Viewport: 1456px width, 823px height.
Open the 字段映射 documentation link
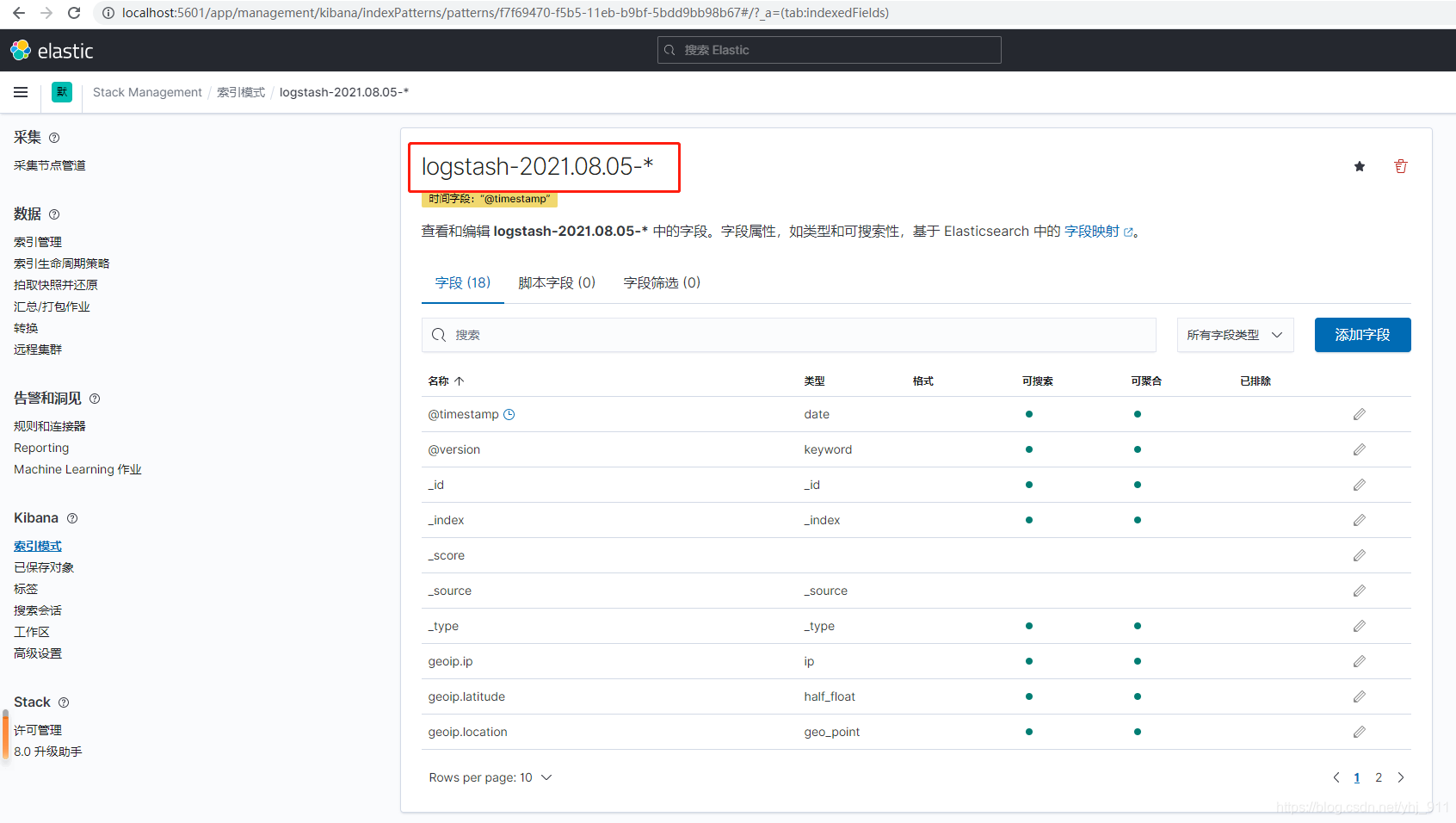[x=1099, y=232]
